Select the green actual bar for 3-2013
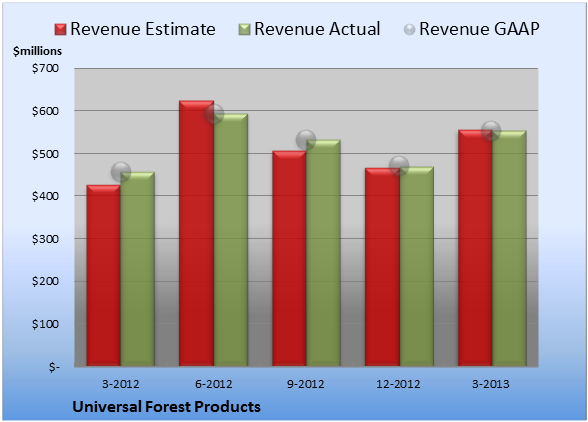 pyautogui.click(x=509, y=248)
